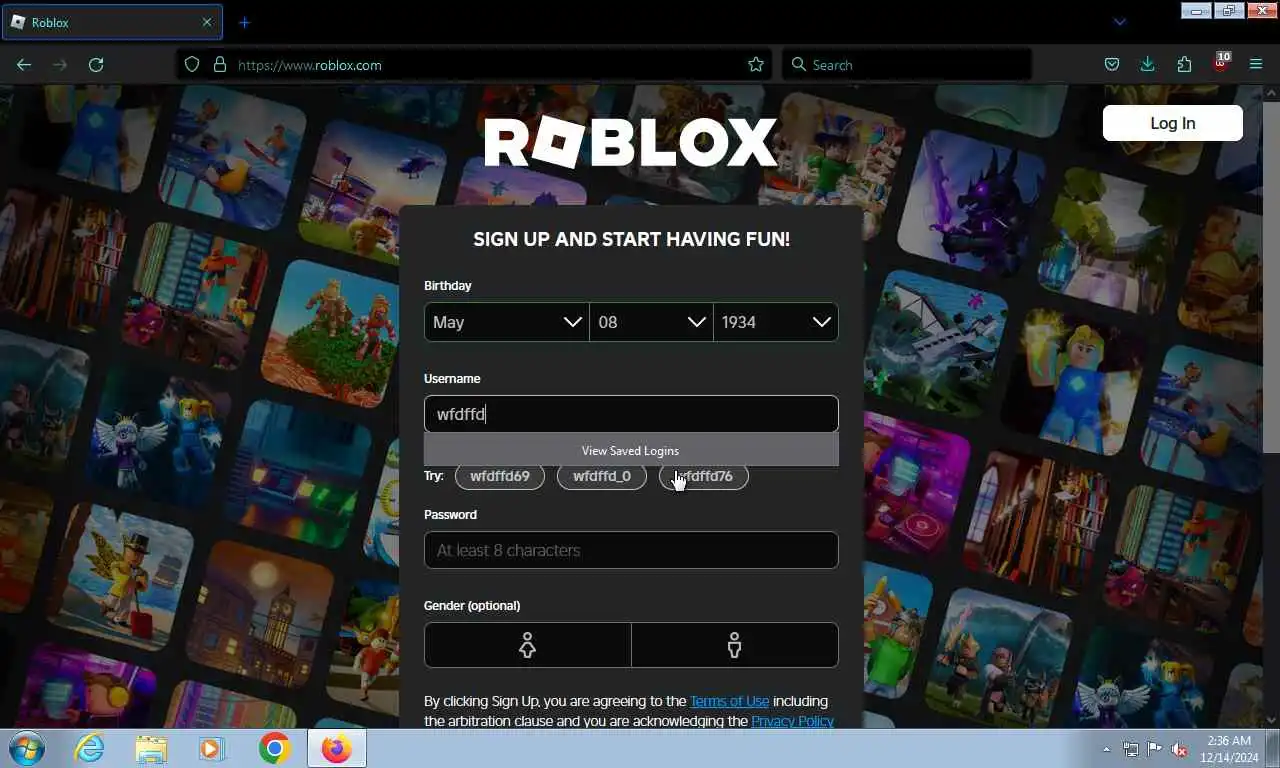
Task: Click View Saved Logins
Action: pos(631,450)
